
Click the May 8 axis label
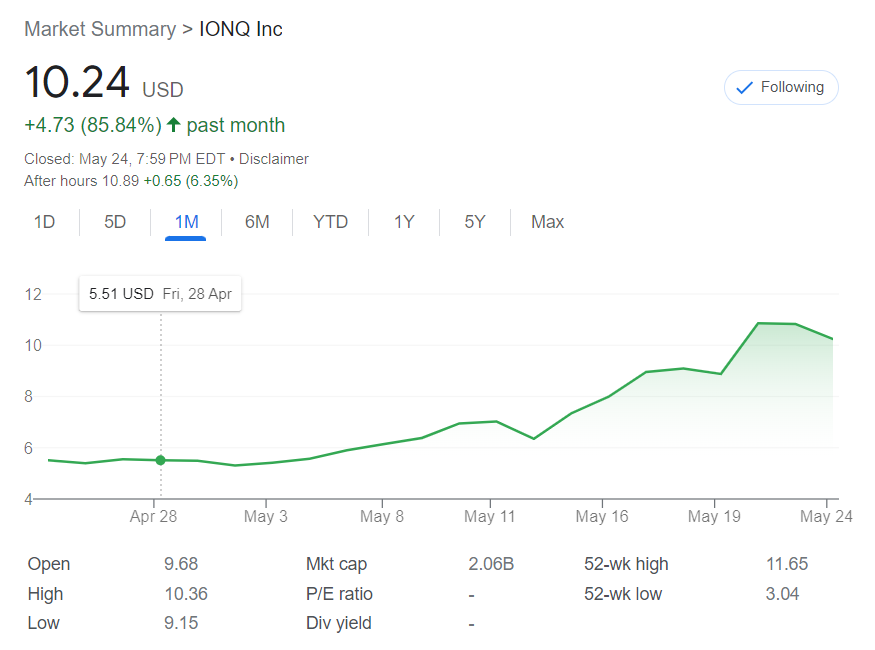coord(382,516)
